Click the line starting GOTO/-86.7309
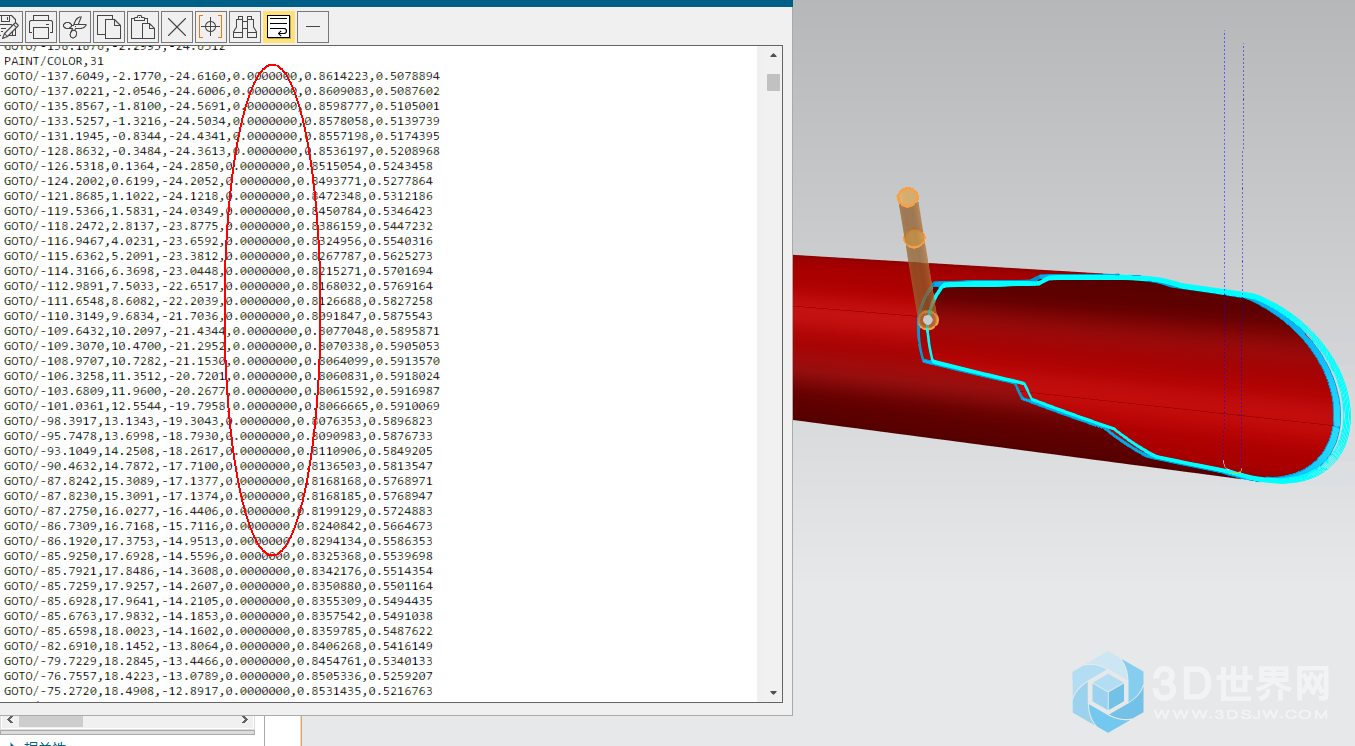 [x=219, y=526]
